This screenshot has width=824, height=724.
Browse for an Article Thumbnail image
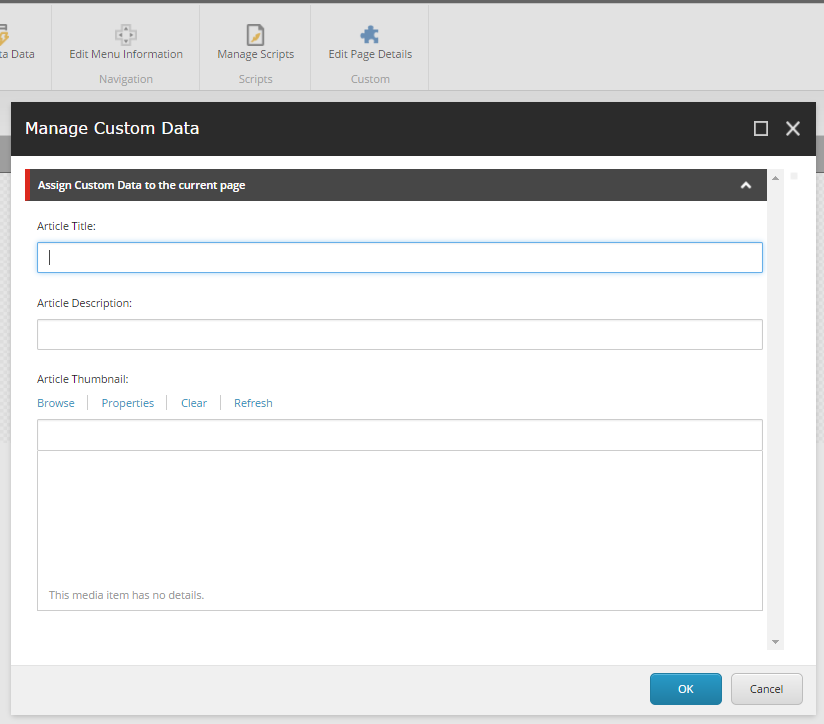click(x=56, y=403)
